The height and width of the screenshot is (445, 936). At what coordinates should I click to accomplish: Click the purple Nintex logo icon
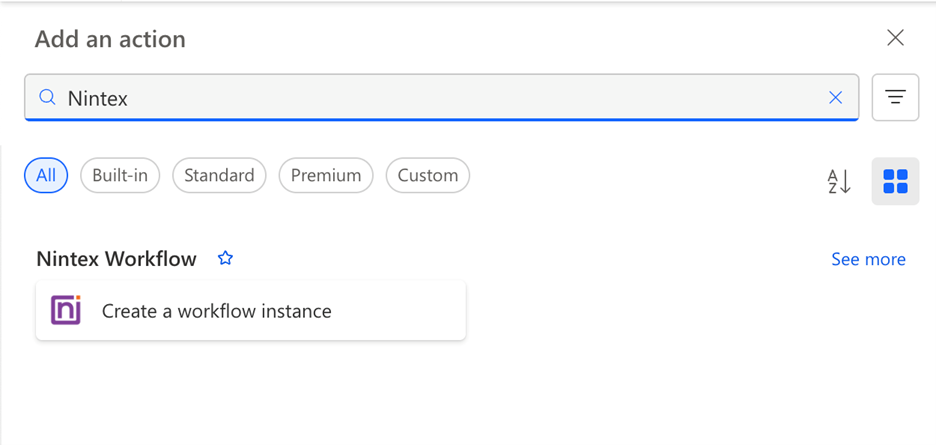click(x=66, y=310)
